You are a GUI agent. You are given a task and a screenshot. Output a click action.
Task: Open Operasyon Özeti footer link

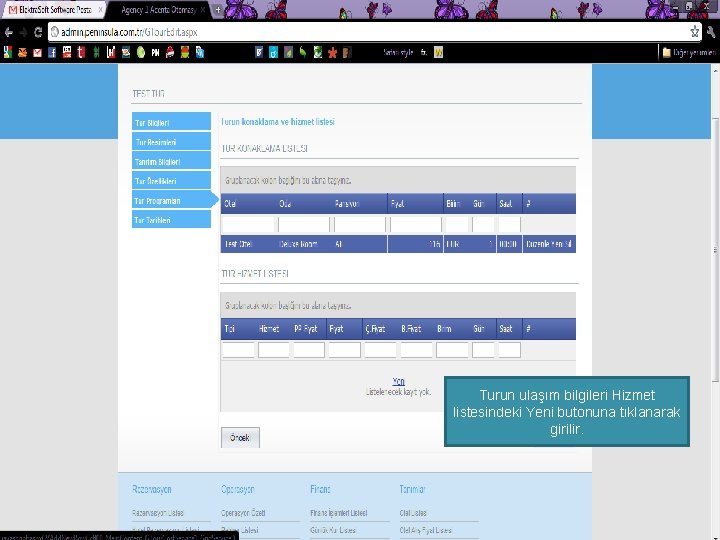(x=243, y=513)
